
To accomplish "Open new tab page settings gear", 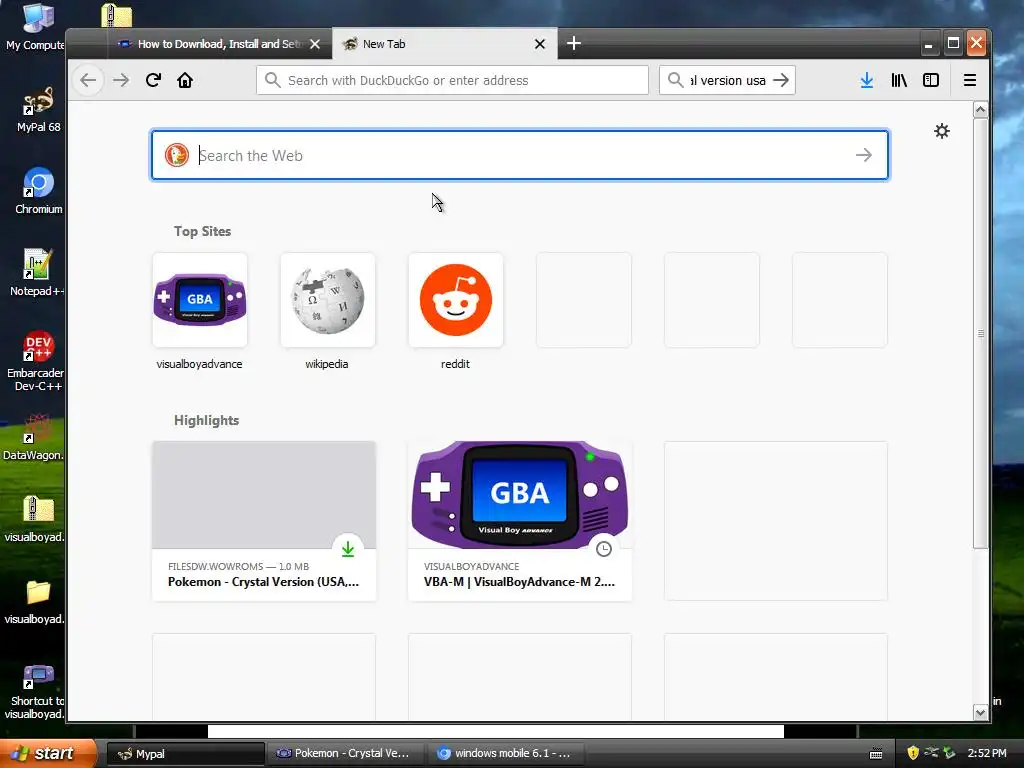I will [942, 131].
